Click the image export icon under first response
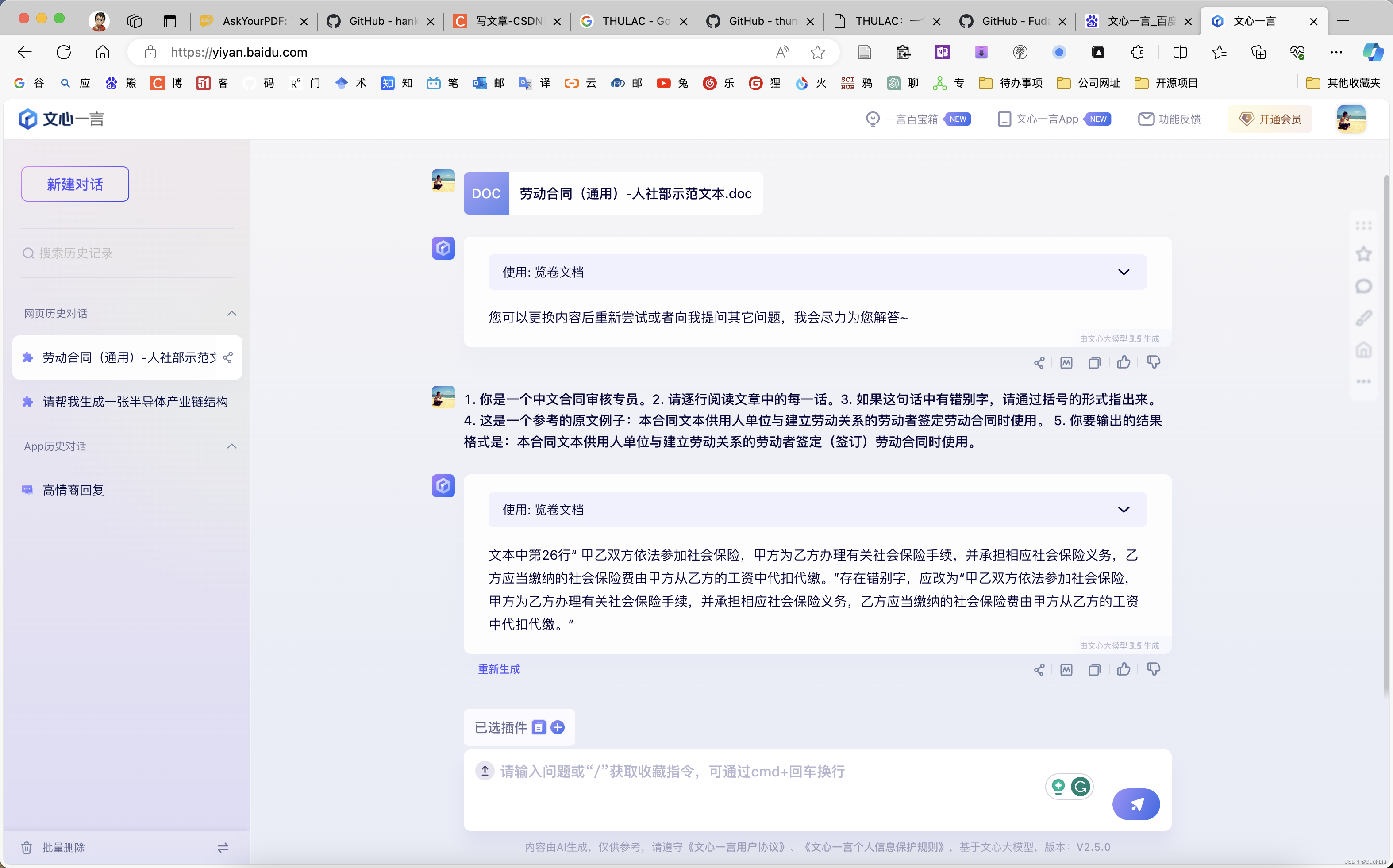This screenshot has height=868, width=1393. [1066, 363]
